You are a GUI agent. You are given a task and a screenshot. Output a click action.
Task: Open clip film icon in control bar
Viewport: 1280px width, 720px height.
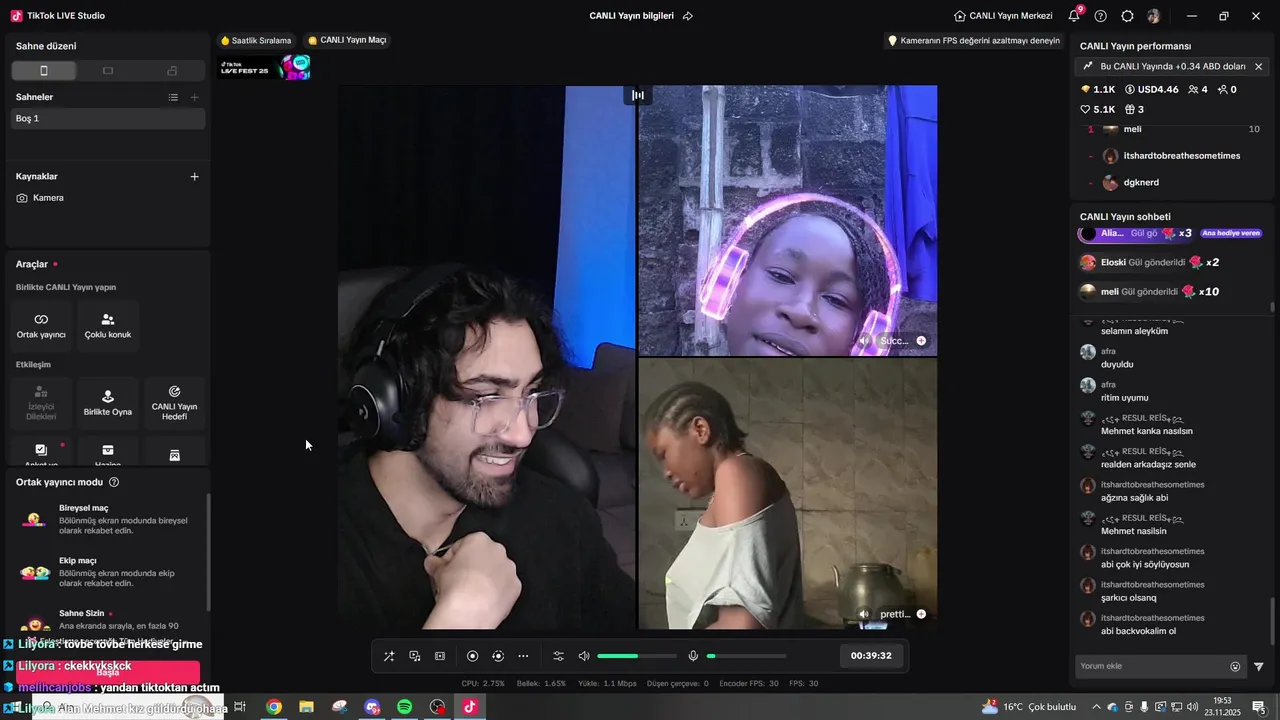point(440,656)
